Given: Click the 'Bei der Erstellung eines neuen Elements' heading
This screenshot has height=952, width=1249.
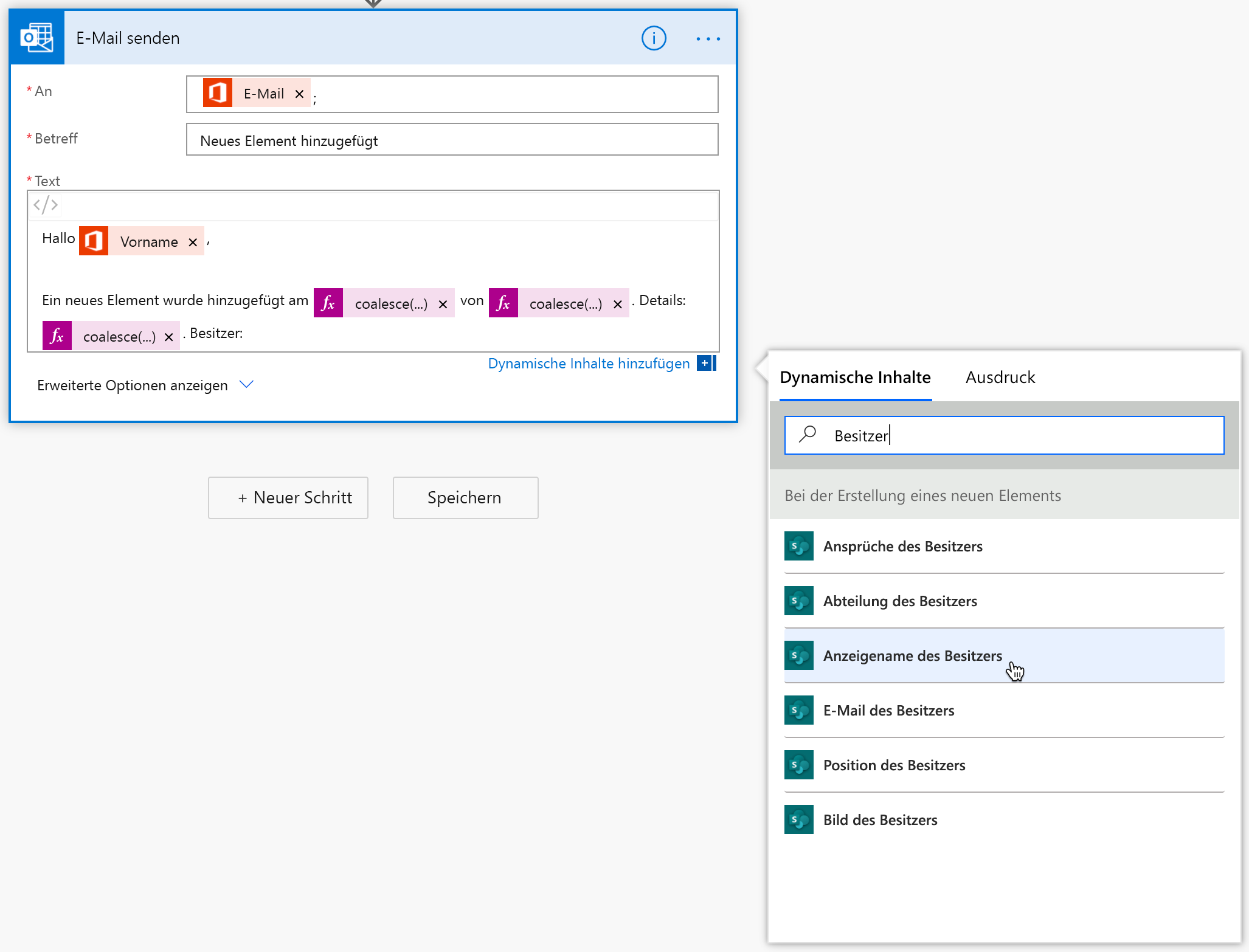Looking at the screenshot, I should [x=922, y=495].
